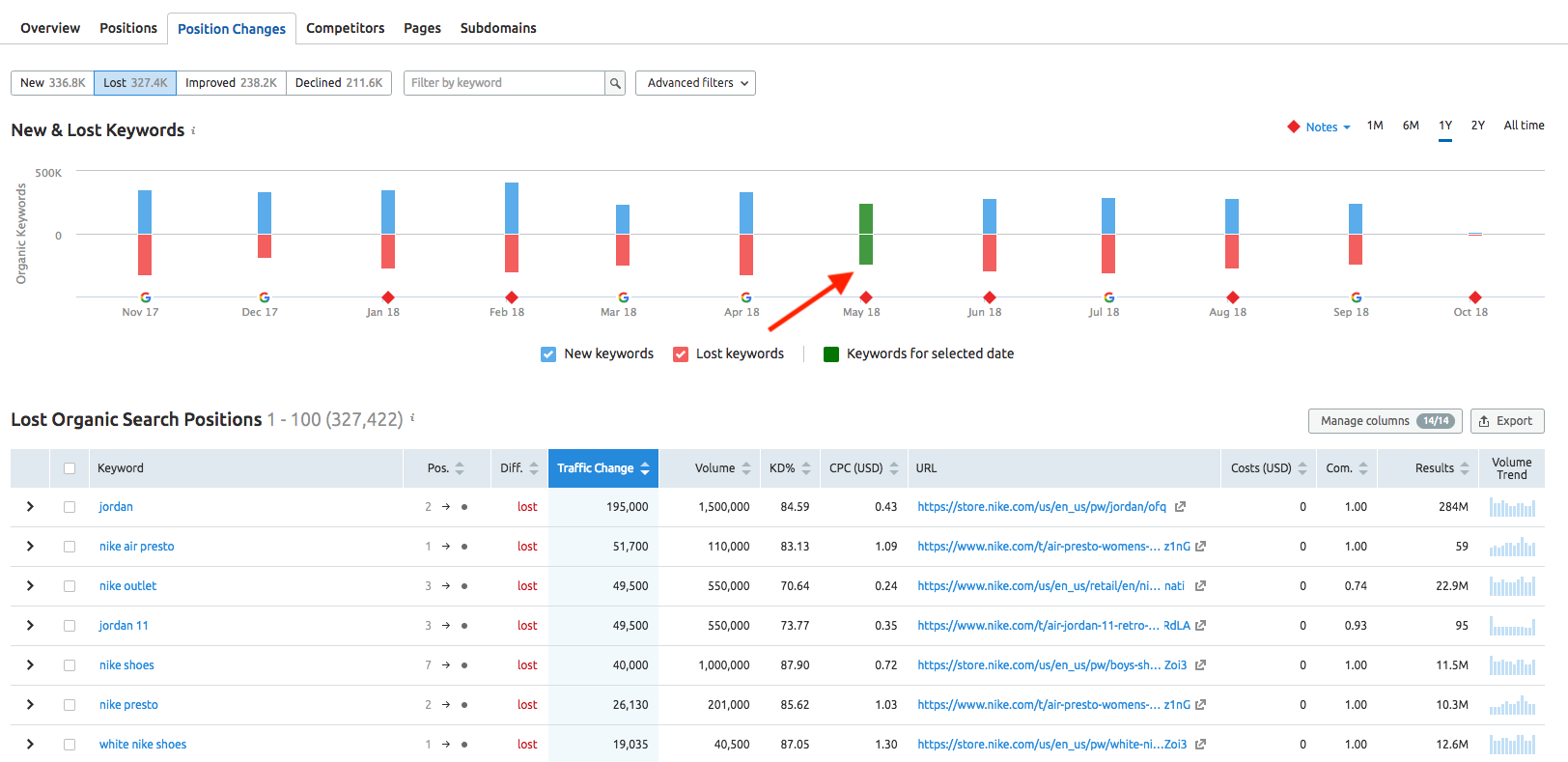Expand the nike shoes row
The image size is (1568, 762).
[x=30, y=665]
